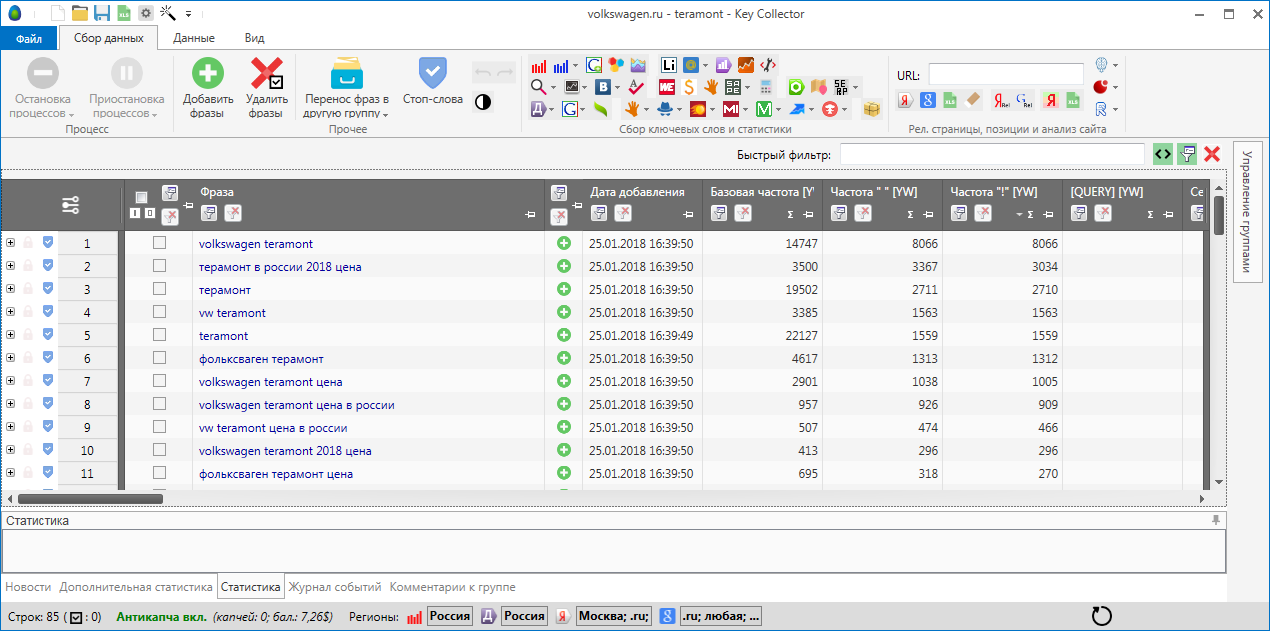Click the red X clear filter icon
Image resolution: width=1270 pixels, height=631 pixels.
pos(1212,154)
